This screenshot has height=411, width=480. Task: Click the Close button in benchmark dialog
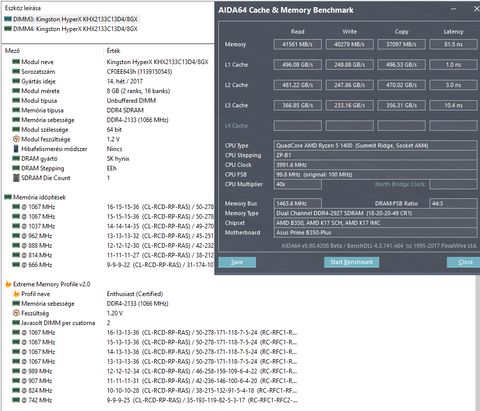pos(465,262)
